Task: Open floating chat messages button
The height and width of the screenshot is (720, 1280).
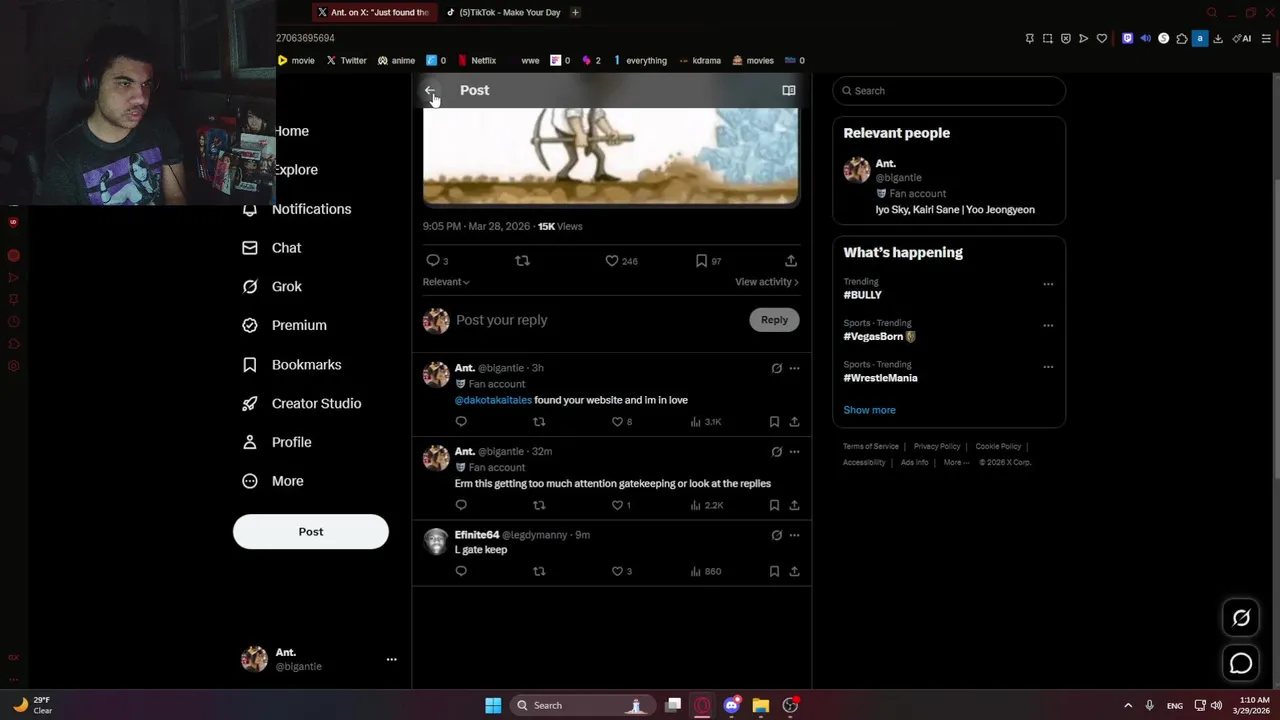Action: (x=1241, y=663)
